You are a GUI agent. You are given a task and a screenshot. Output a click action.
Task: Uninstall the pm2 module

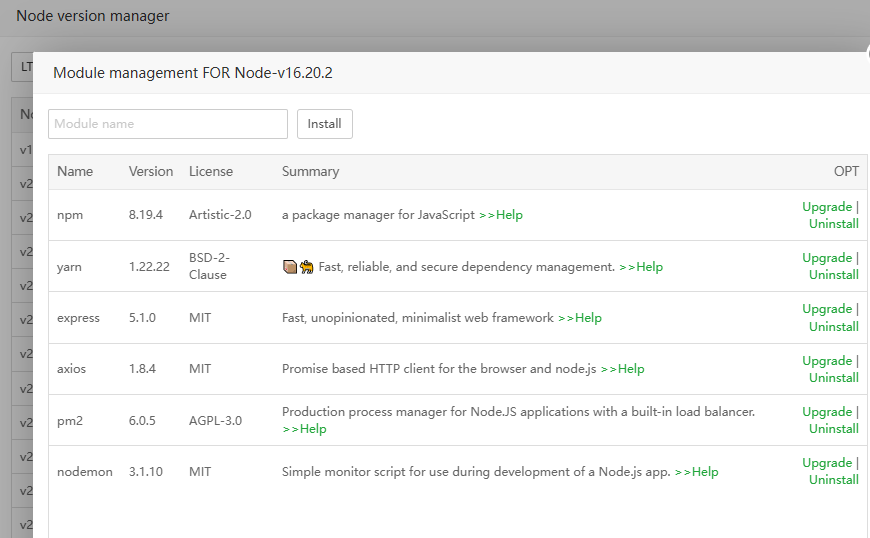[833, 429]
